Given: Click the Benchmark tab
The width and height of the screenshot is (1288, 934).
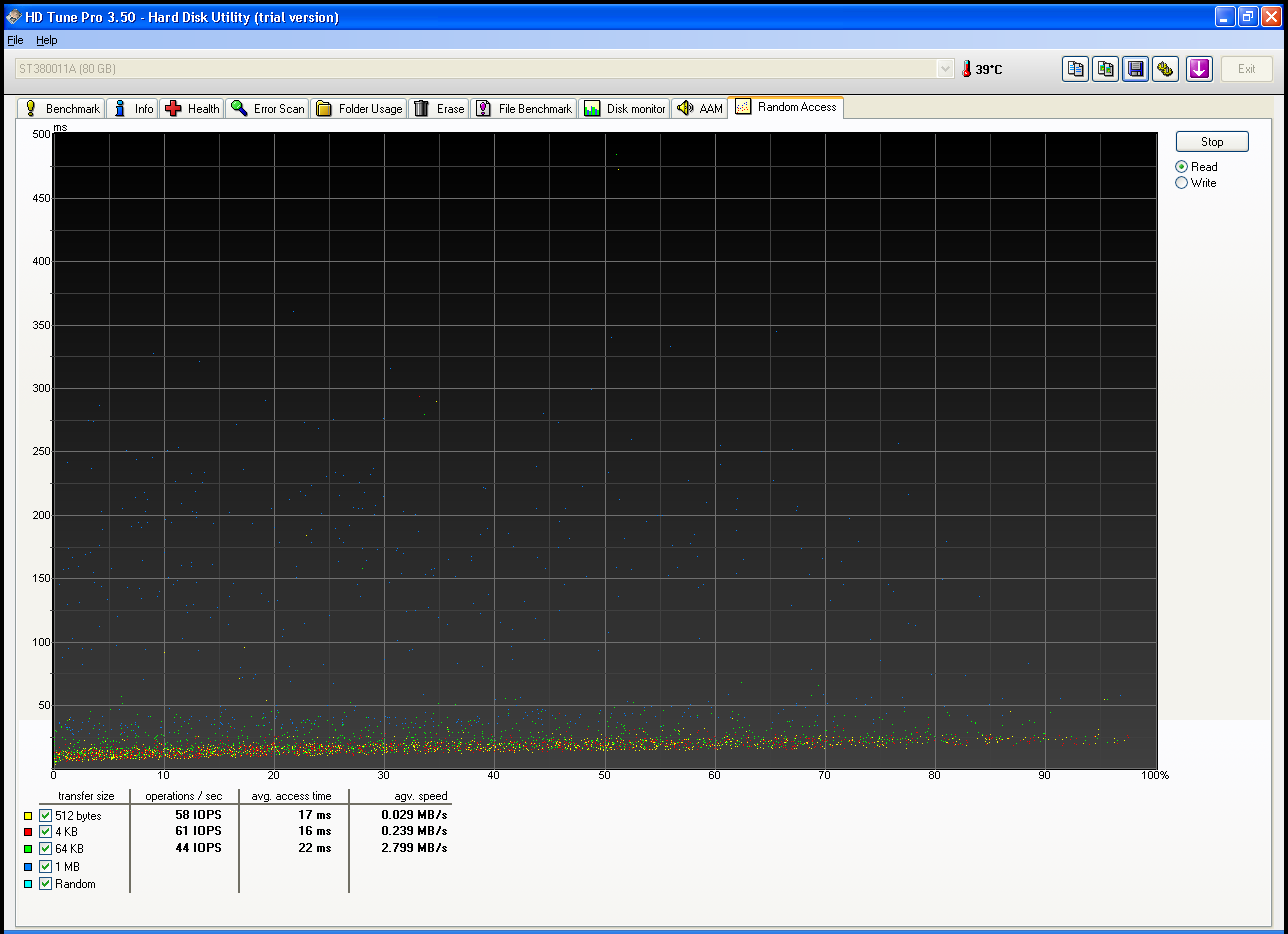Looking at the screenshot, I should [x=62, y=108].
